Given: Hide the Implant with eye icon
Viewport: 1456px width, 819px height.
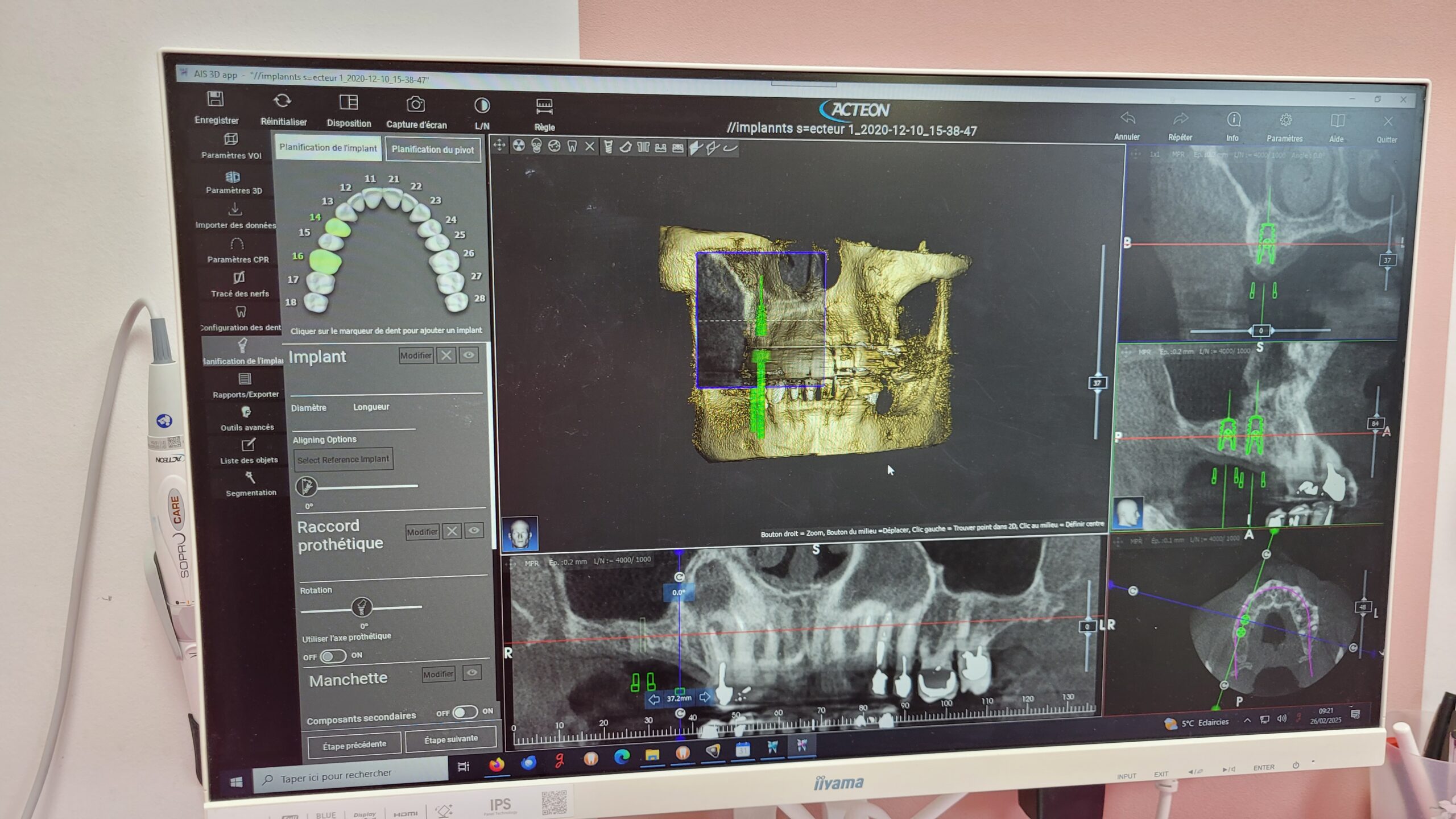Looking at the screenshot, I should [x=469, y=355].
